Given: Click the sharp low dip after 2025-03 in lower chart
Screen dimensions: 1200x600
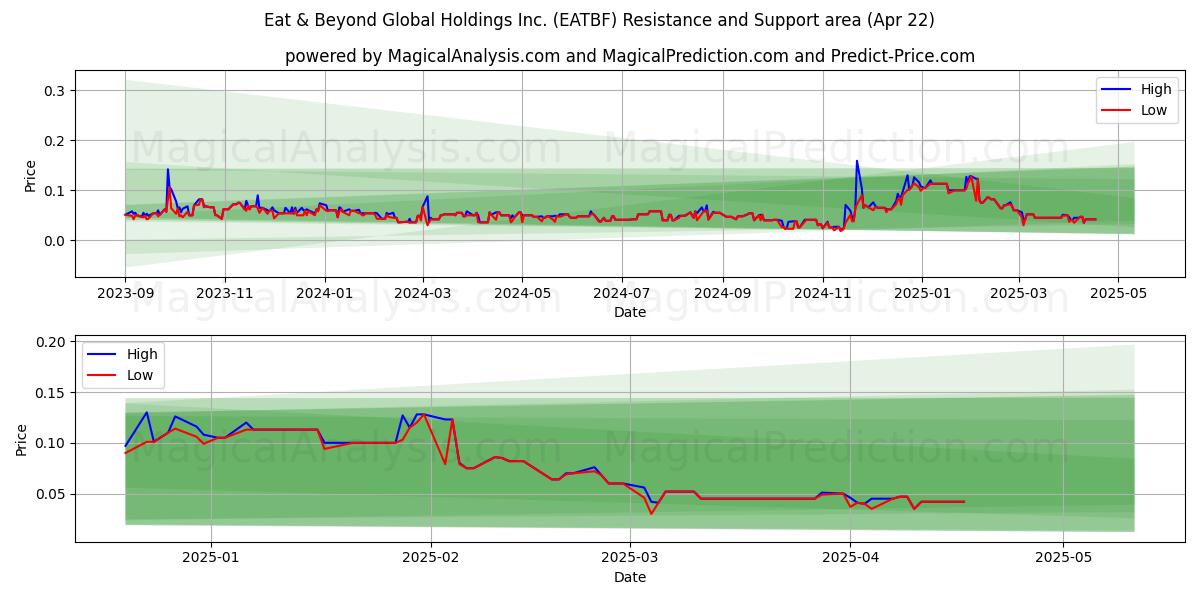Looking at the screenshot, I should (x=651, y=513).
